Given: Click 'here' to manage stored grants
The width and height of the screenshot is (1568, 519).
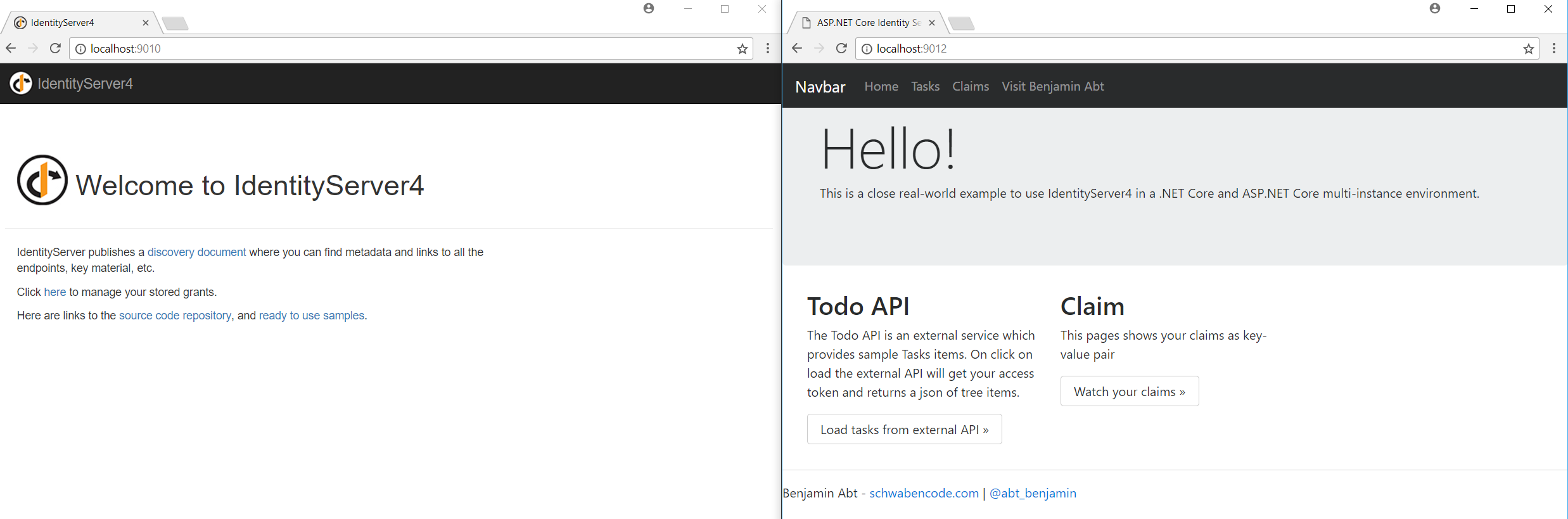Looking at the screenshot, I should click(x=54, y=292).
